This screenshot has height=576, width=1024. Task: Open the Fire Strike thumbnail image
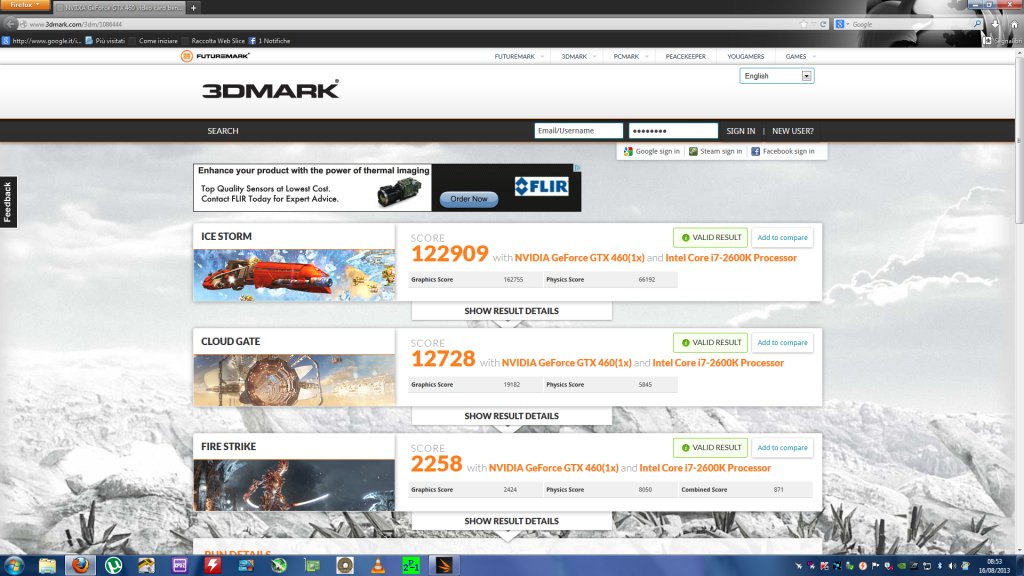click(294, 485)
